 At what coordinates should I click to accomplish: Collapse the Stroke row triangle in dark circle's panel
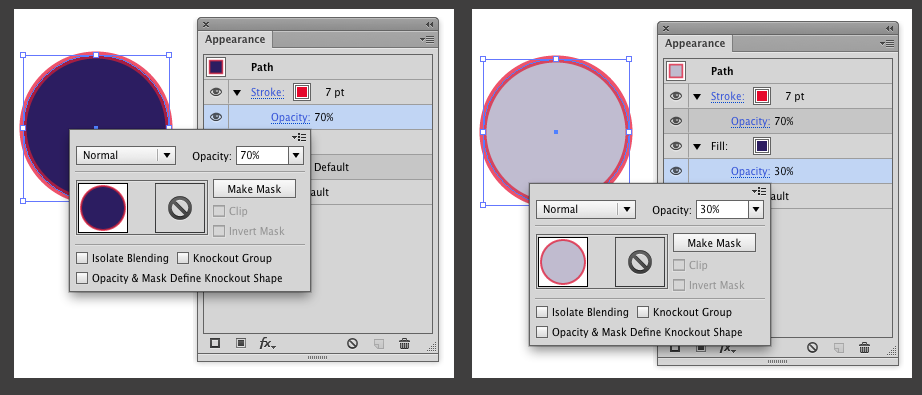pos(237,92)
